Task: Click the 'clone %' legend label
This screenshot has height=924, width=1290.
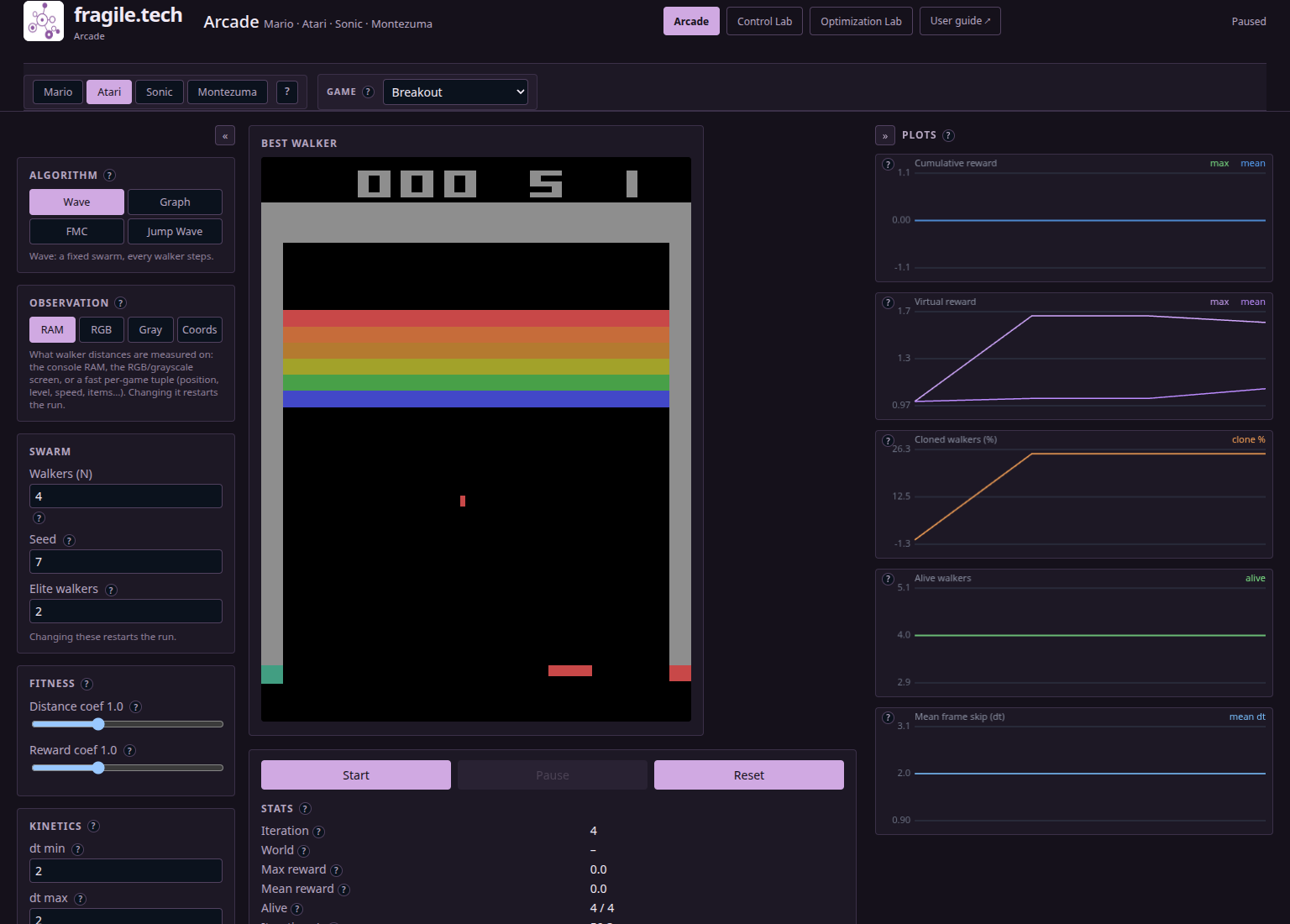Action: click(1249, 440)
